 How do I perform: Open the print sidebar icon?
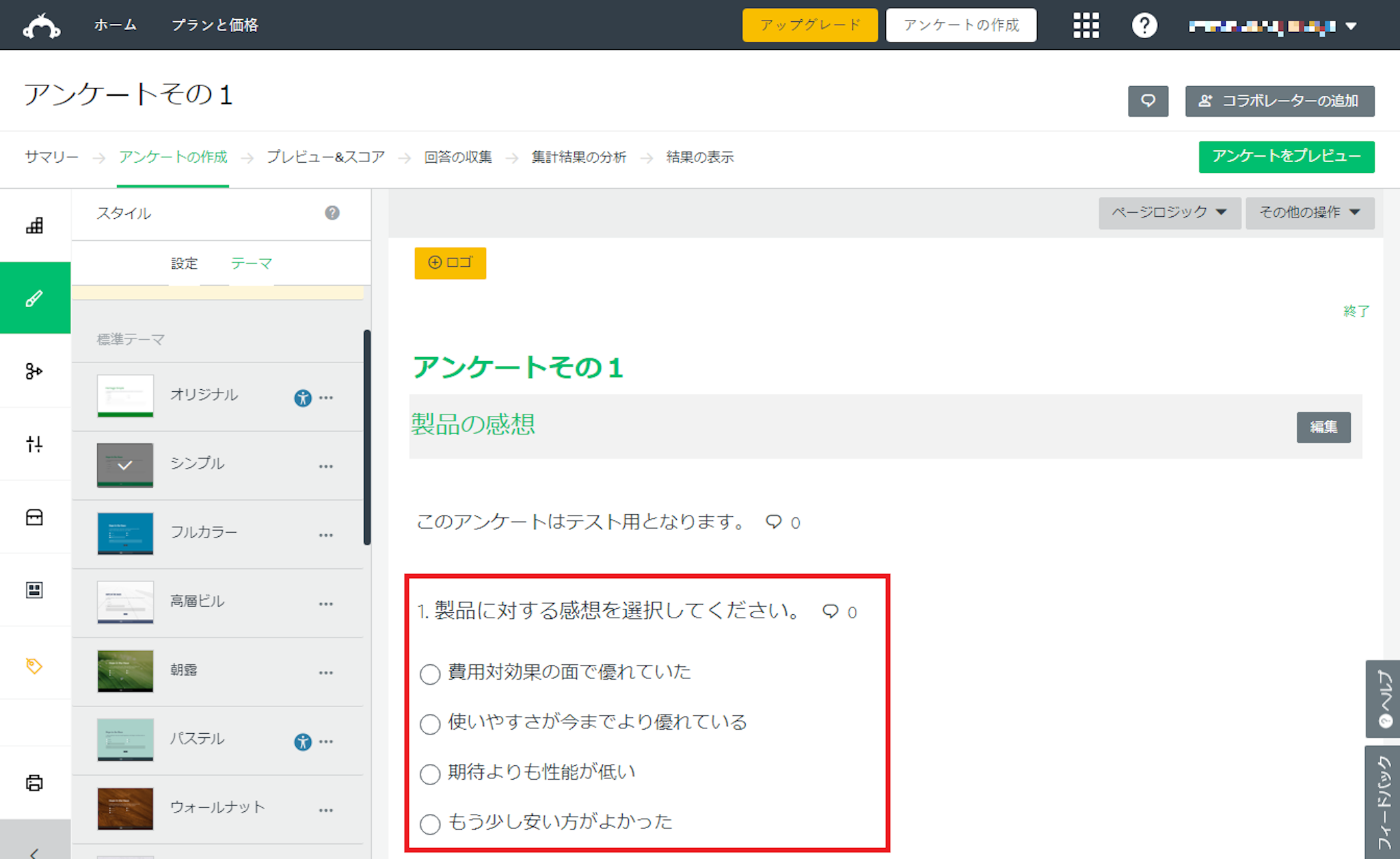click(x=34, y=782)
